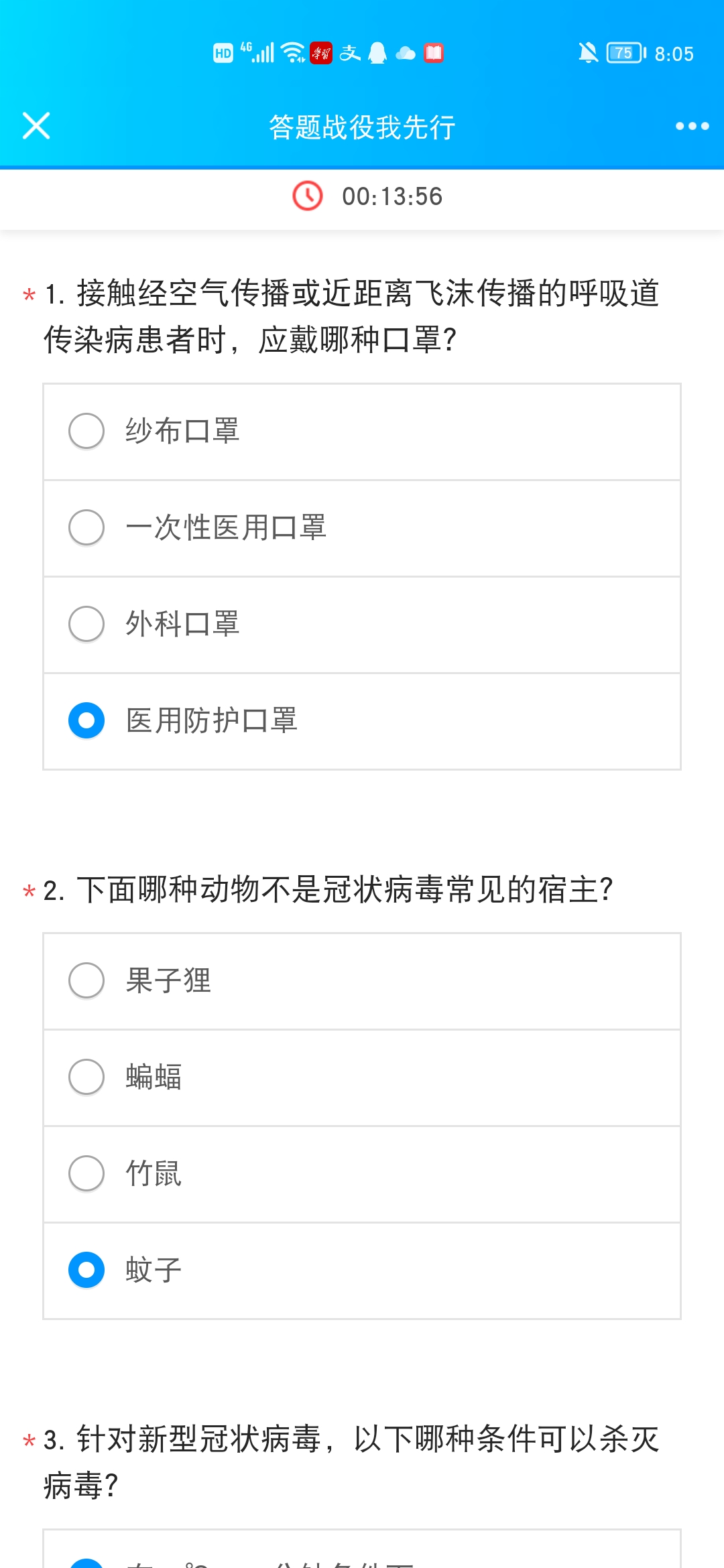Tap the Alipay notification icon
724x1568 pixels.
point(350,52)
